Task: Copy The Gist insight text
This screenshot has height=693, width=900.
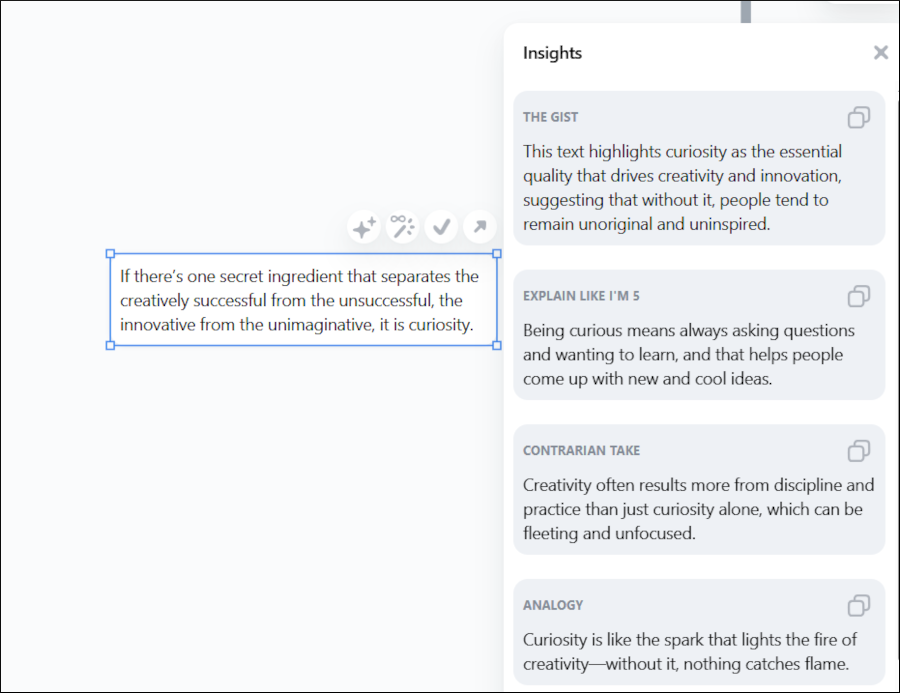Action: (858, 117)
